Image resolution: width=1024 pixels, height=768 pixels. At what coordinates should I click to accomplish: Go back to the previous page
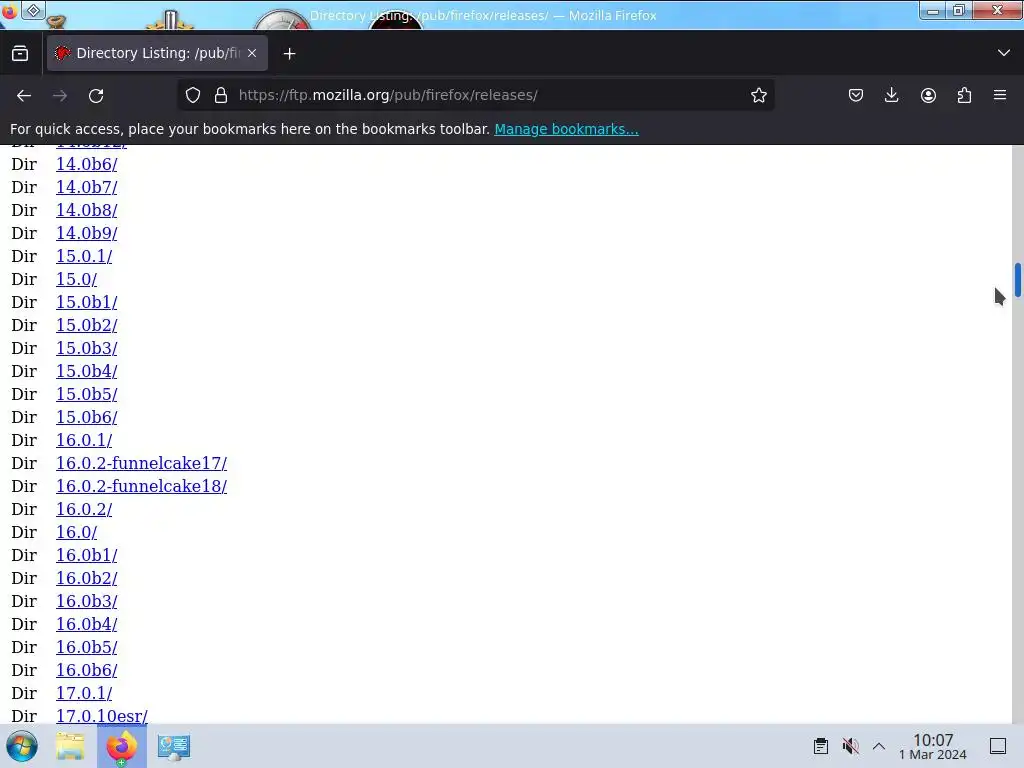24,95
